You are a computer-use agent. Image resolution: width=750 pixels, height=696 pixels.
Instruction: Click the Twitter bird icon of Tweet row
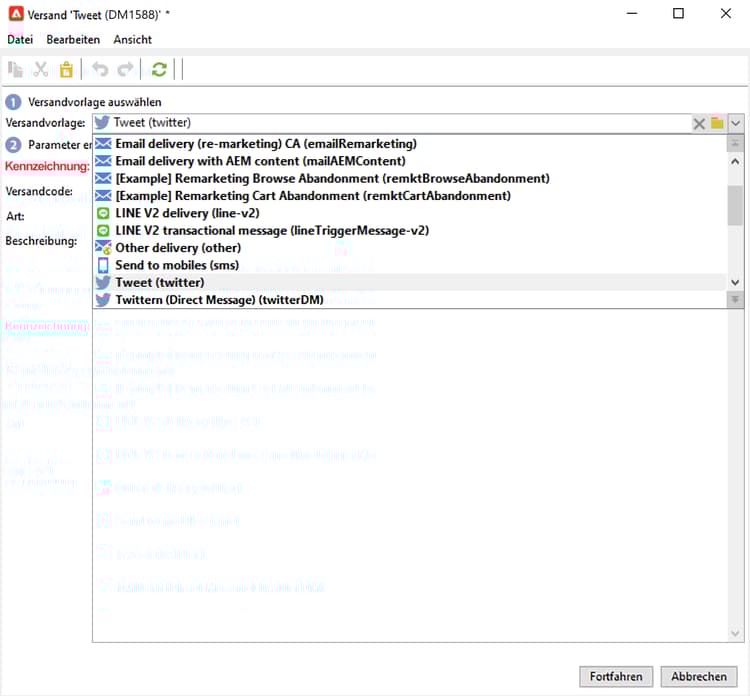click(x=103, y=283)
